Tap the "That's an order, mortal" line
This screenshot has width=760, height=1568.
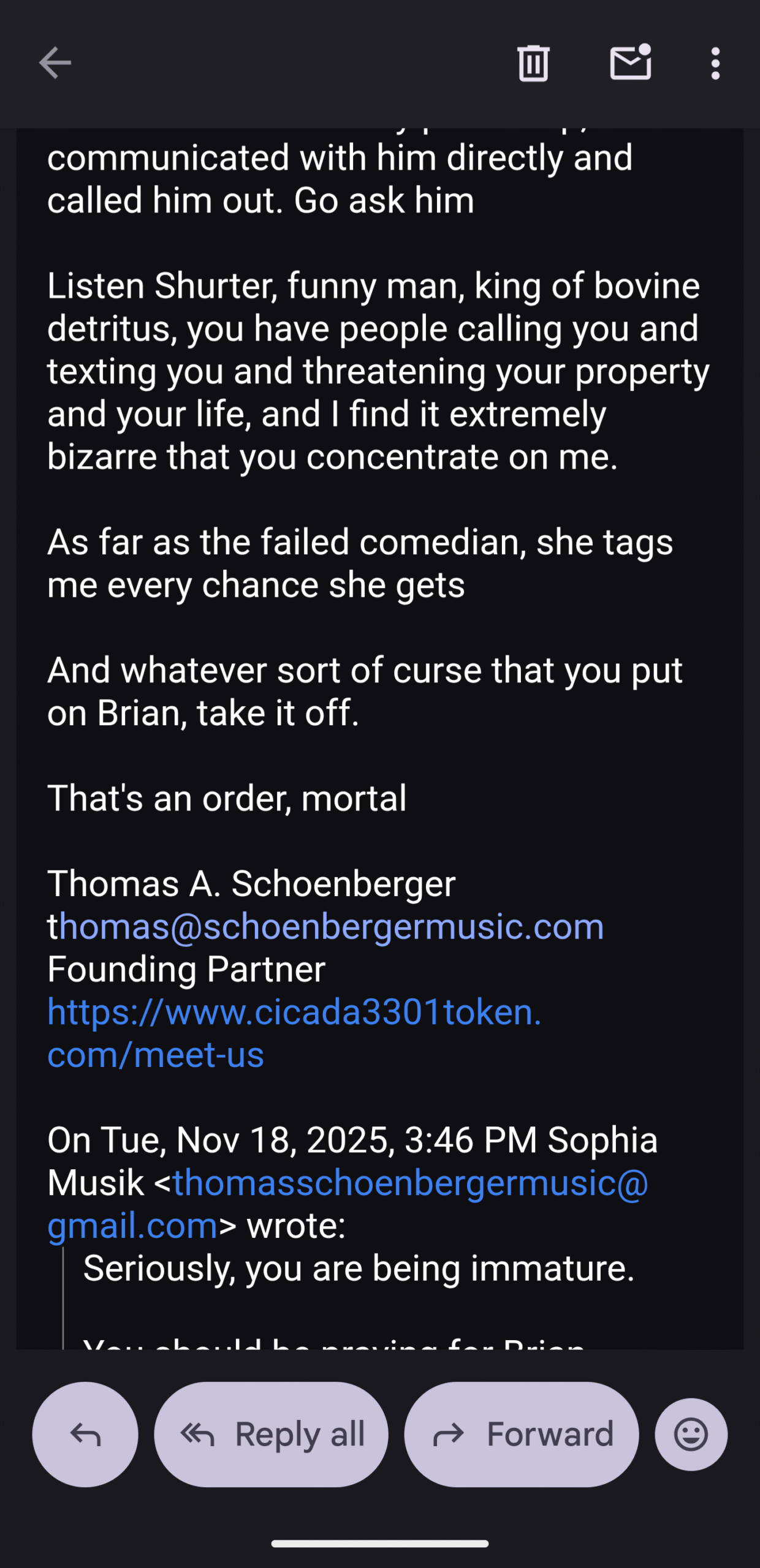pyautogui.click(x=227, y=798)
